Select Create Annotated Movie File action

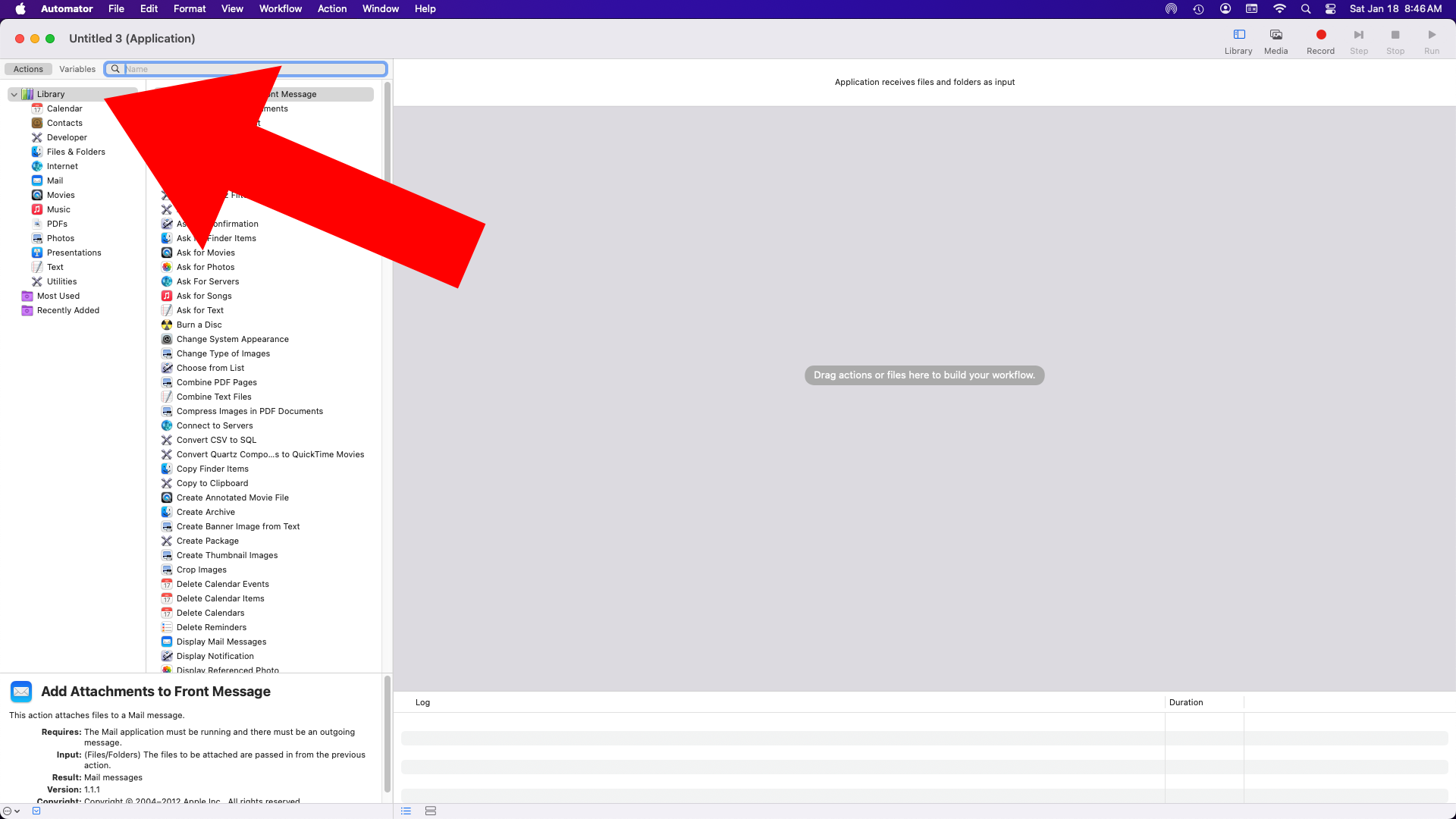tap(232, 497)
